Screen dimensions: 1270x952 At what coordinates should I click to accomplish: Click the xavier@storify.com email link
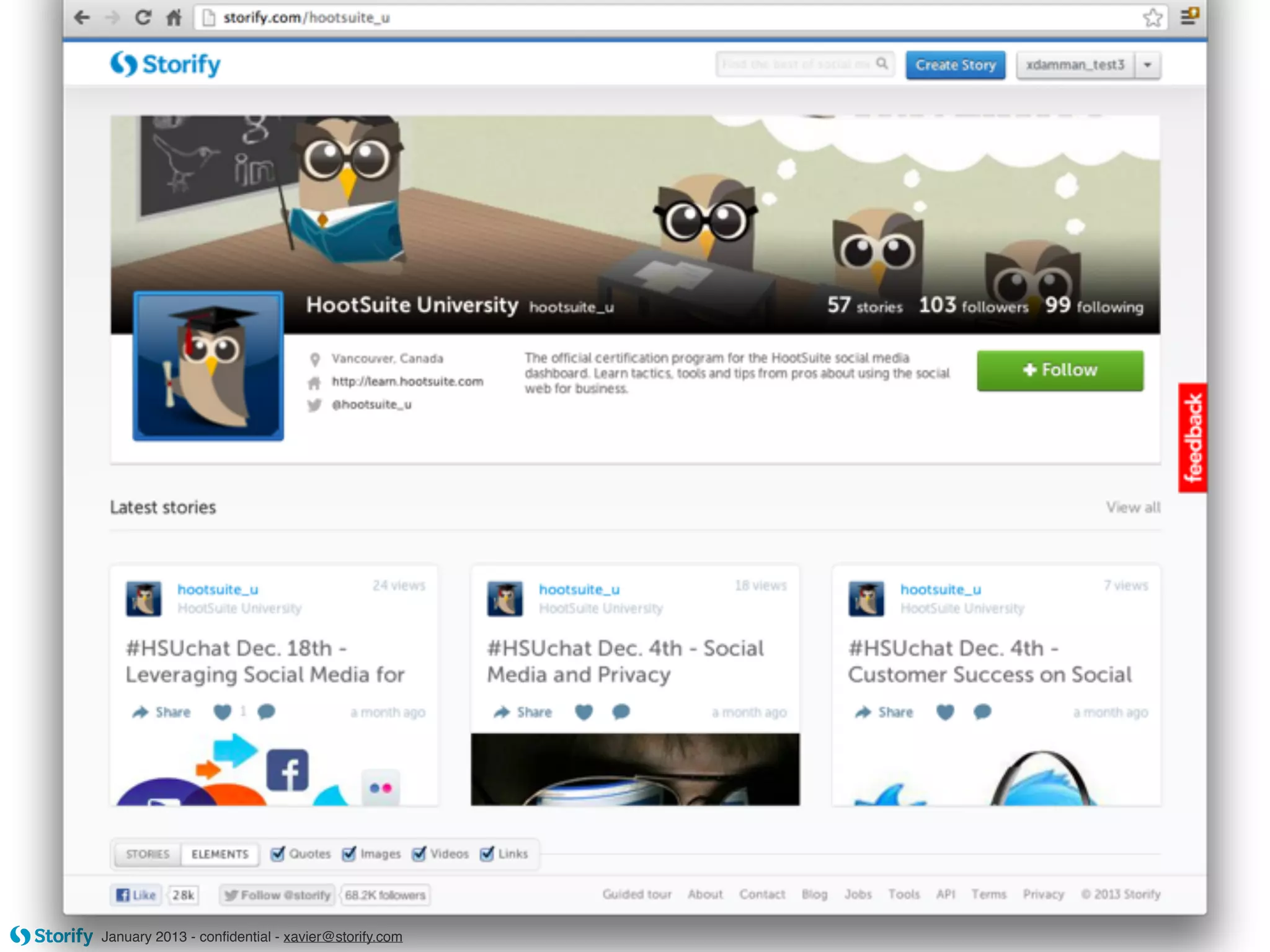pyautogui.click(x=343, y=937)
